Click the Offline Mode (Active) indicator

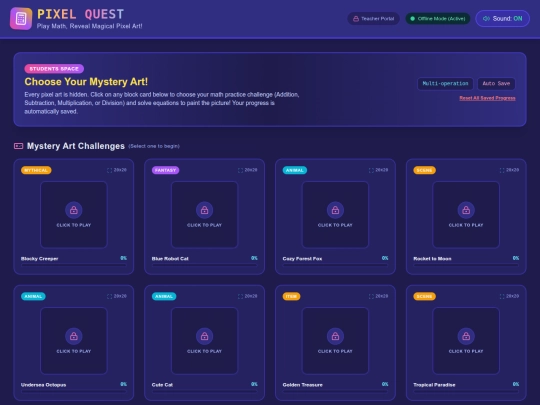coord(438,19)
